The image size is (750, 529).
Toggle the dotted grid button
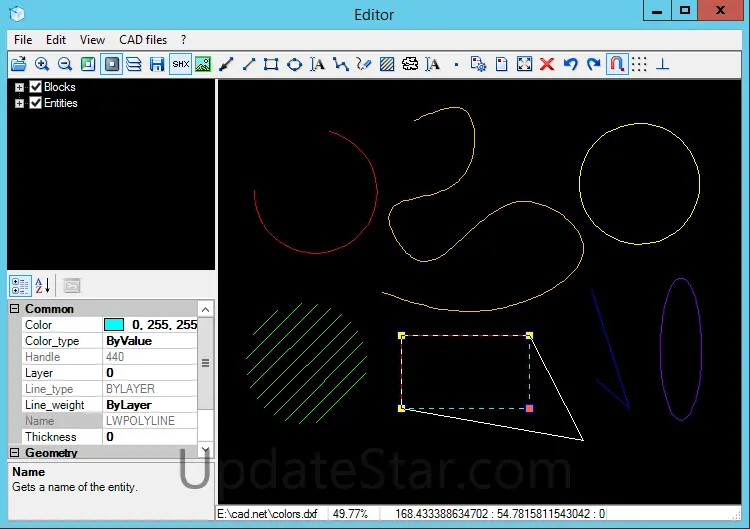point(639,64)
